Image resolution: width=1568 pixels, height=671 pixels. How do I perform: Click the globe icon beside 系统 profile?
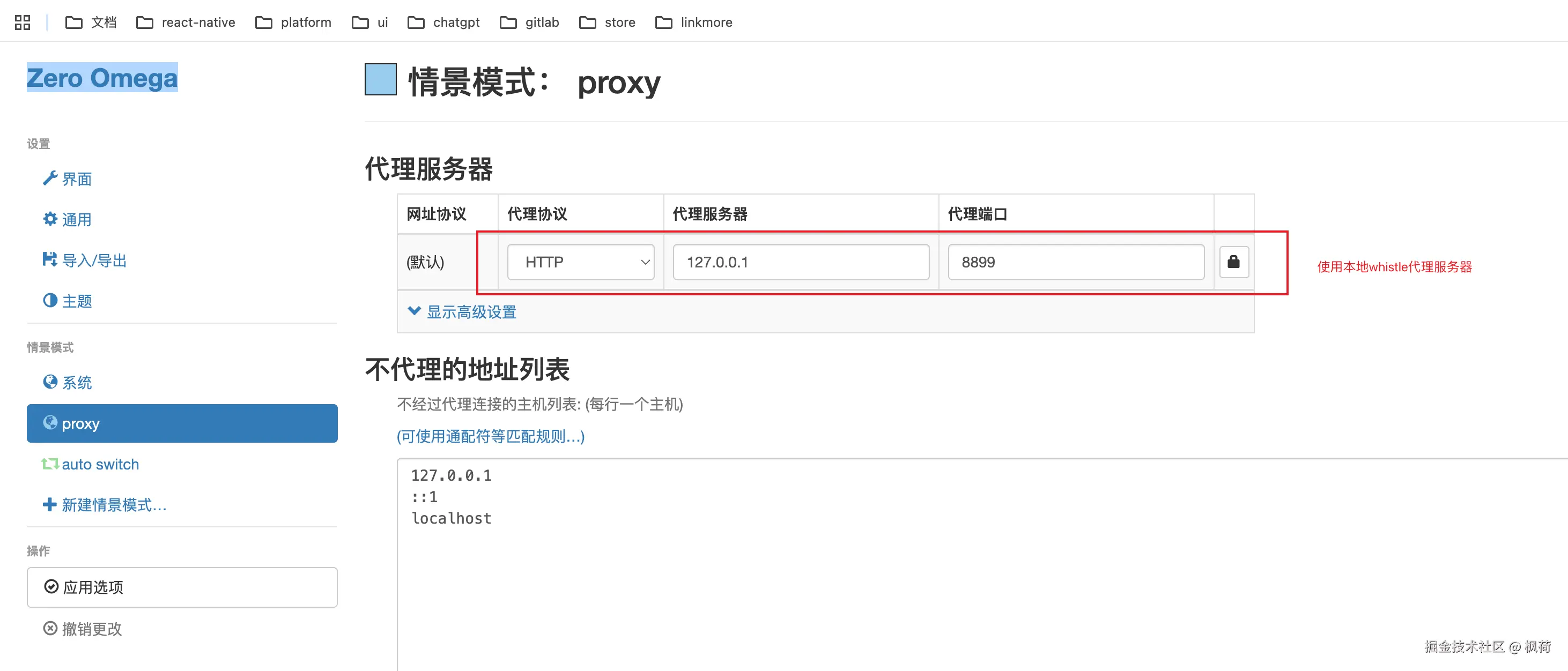(50, 382)
